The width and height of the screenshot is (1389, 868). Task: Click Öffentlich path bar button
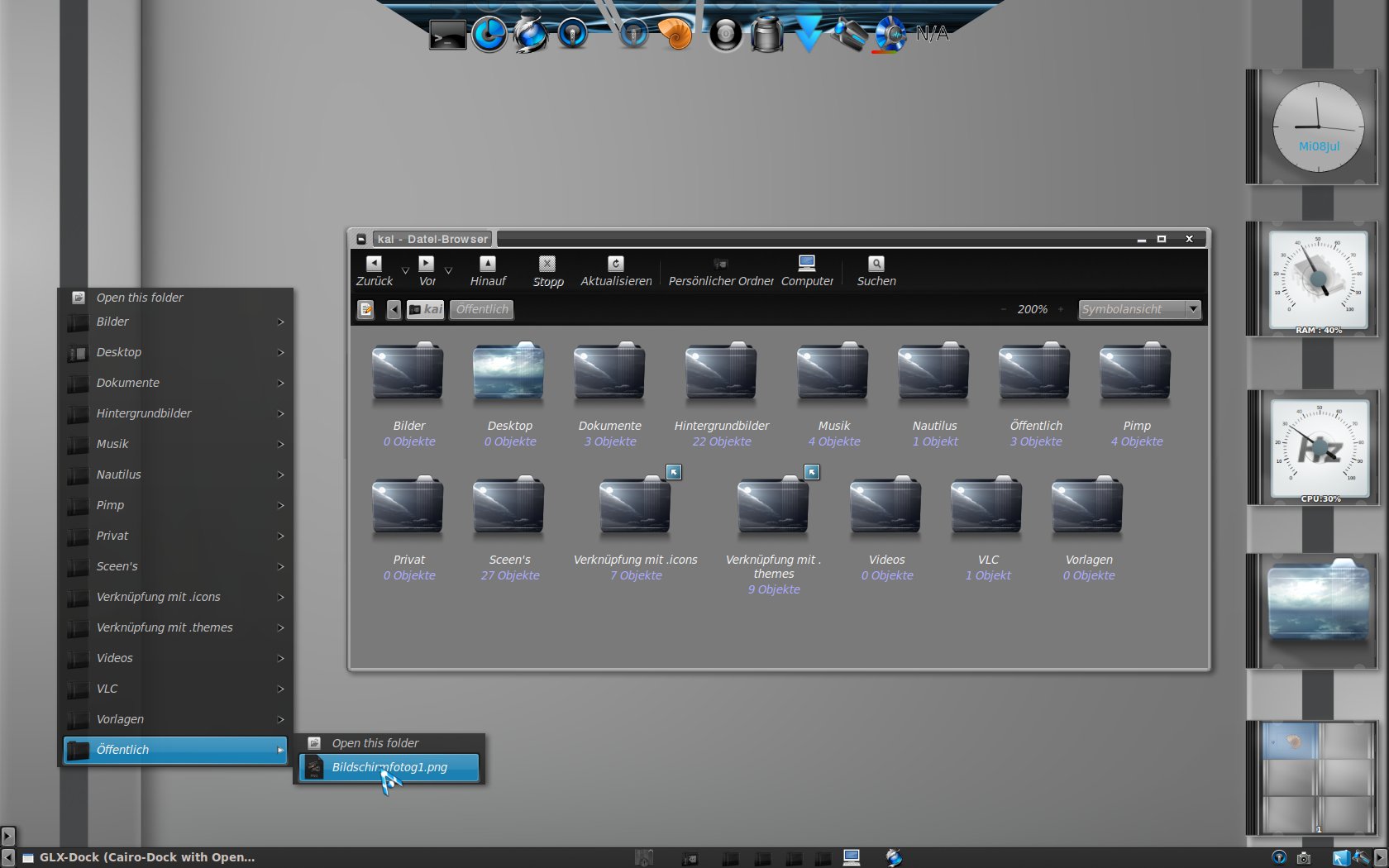pos(482,309)
